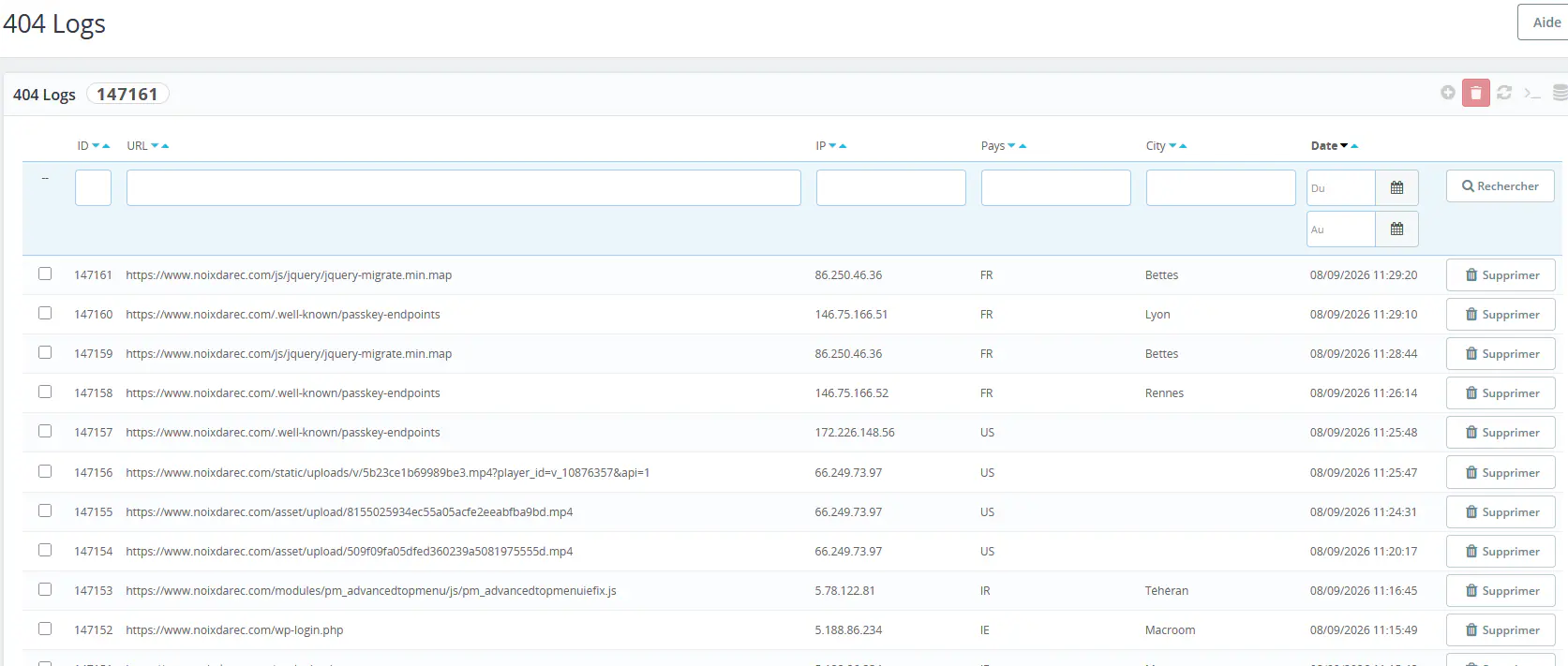Viewport: 1568px width, 666px height.
Task: Refresh the 404 logs list
Action: [x=1504, y=92]
